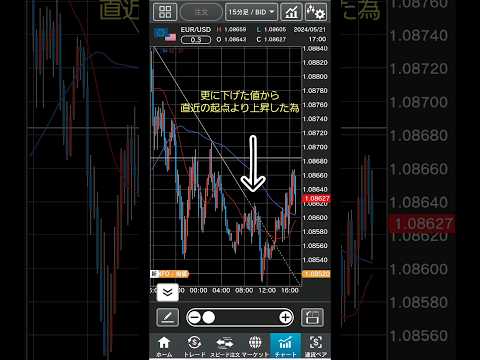Select the チャート chart tab
480x360 pixels.
tap(286, 346)
